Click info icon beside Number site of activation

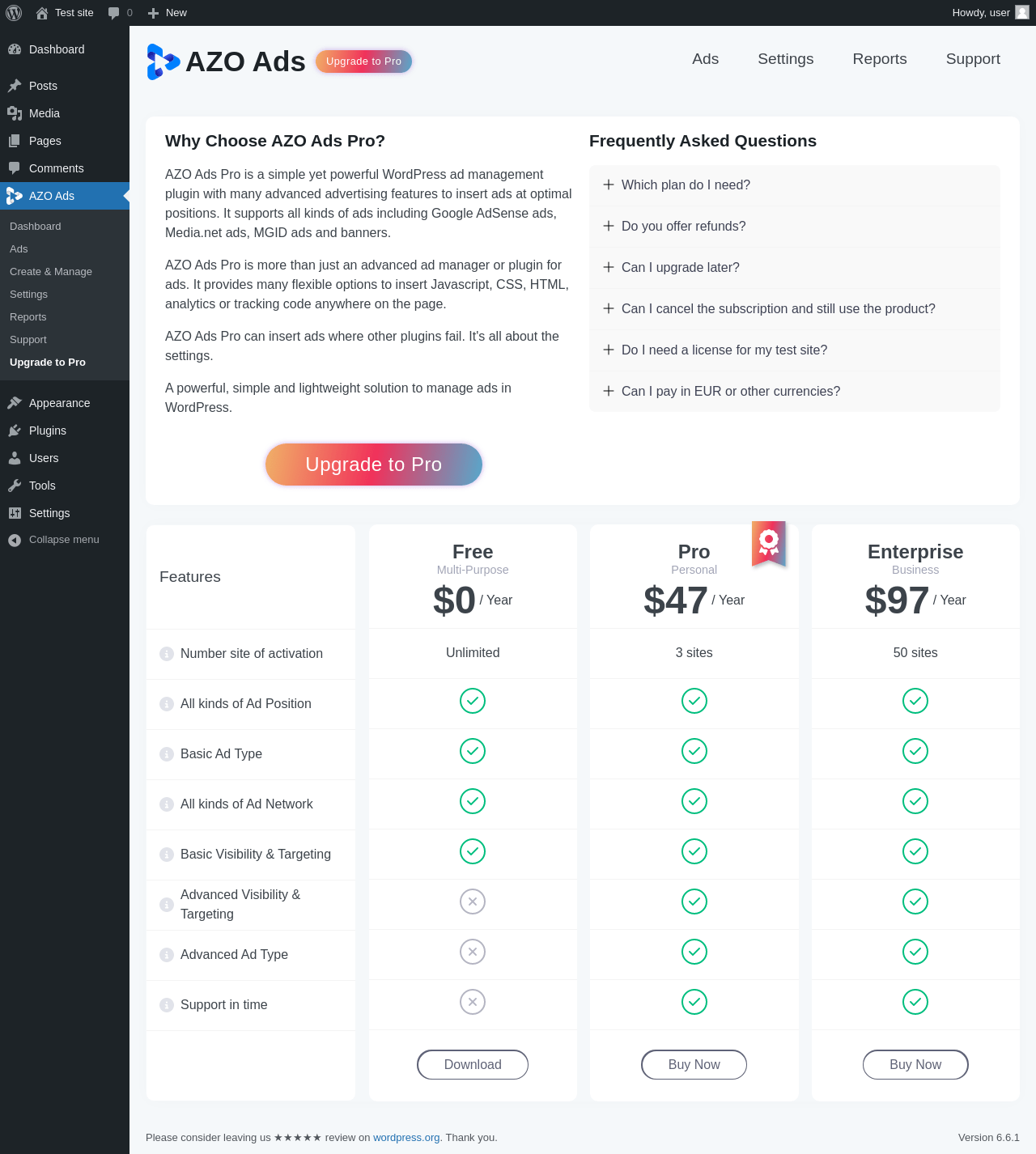[x=167, y=654]
